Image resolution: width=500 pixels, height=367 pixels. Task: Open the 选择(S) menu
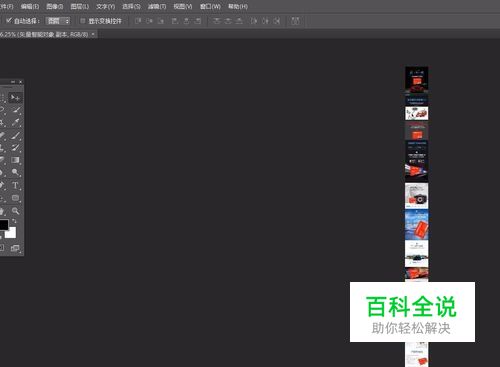131,6
